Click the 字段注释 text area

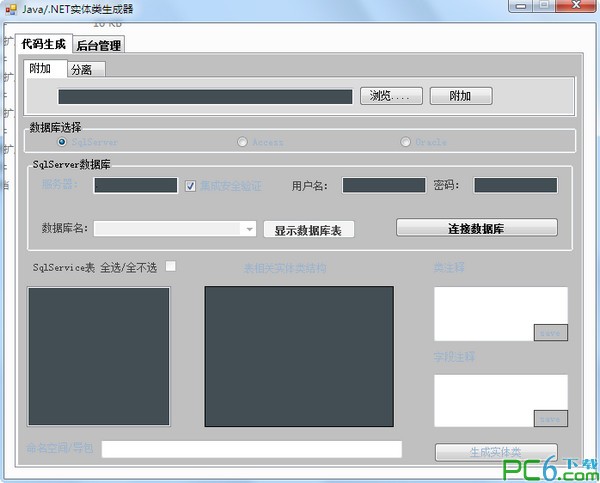(x=501, y=400)
